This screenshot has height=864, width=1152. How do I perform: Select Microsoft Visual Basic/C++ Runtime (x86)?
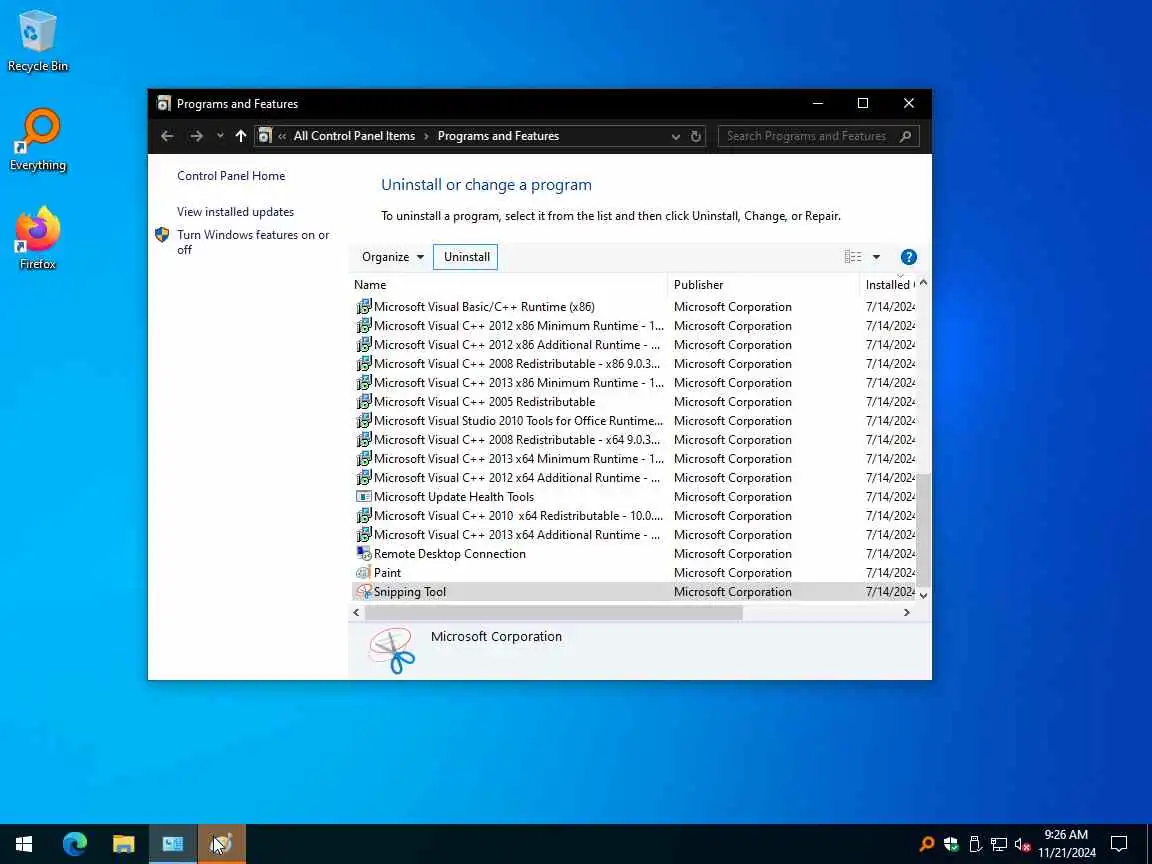coord(634,306)
